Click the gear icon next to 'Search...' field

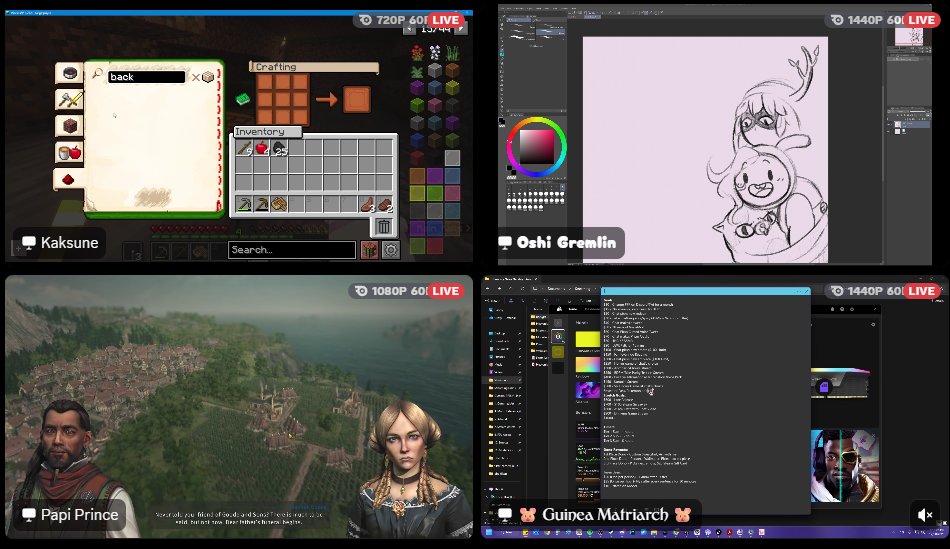(391, 250)
